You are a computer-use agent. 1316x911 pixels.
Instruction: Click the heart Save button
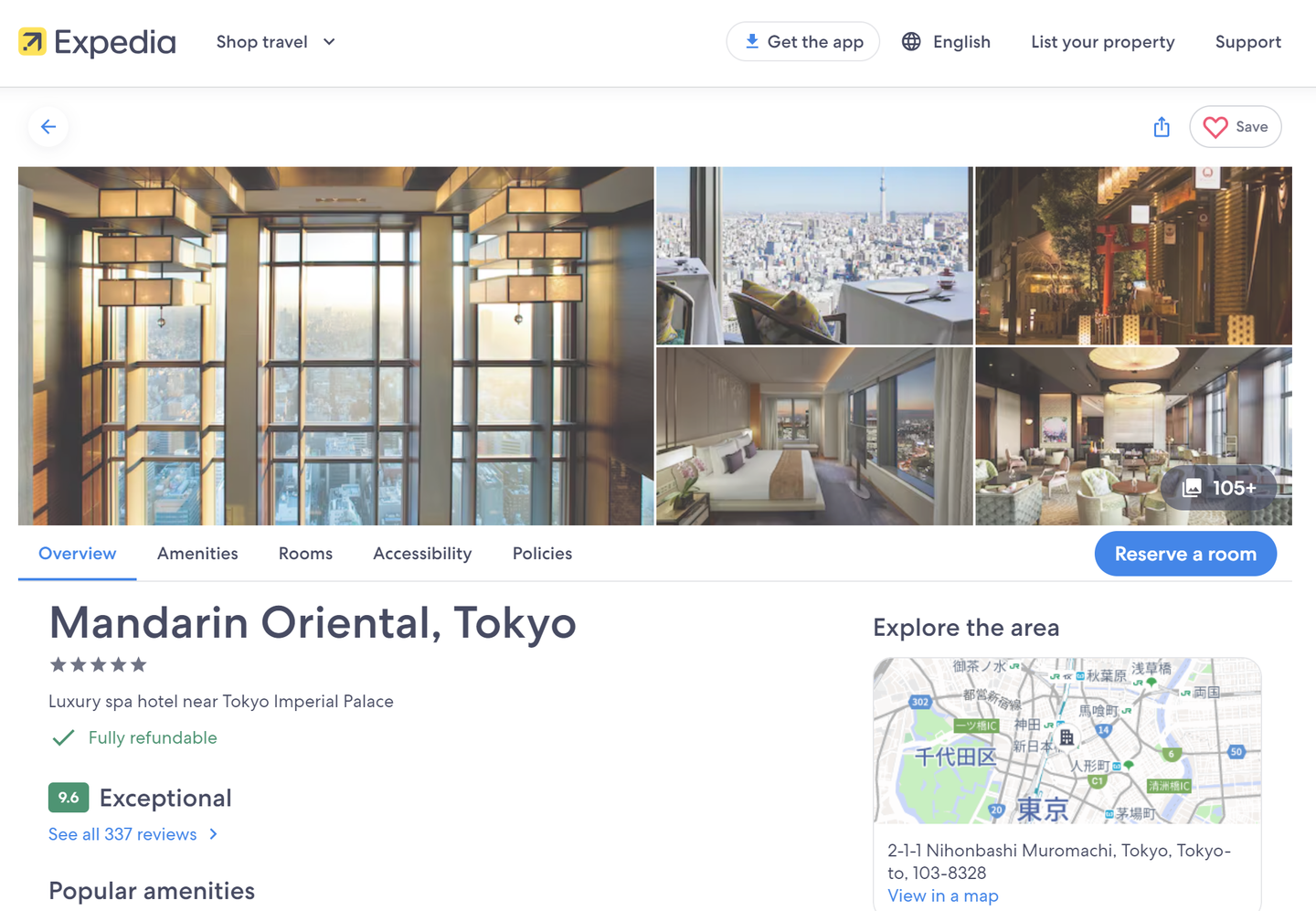click(1235, 127)
